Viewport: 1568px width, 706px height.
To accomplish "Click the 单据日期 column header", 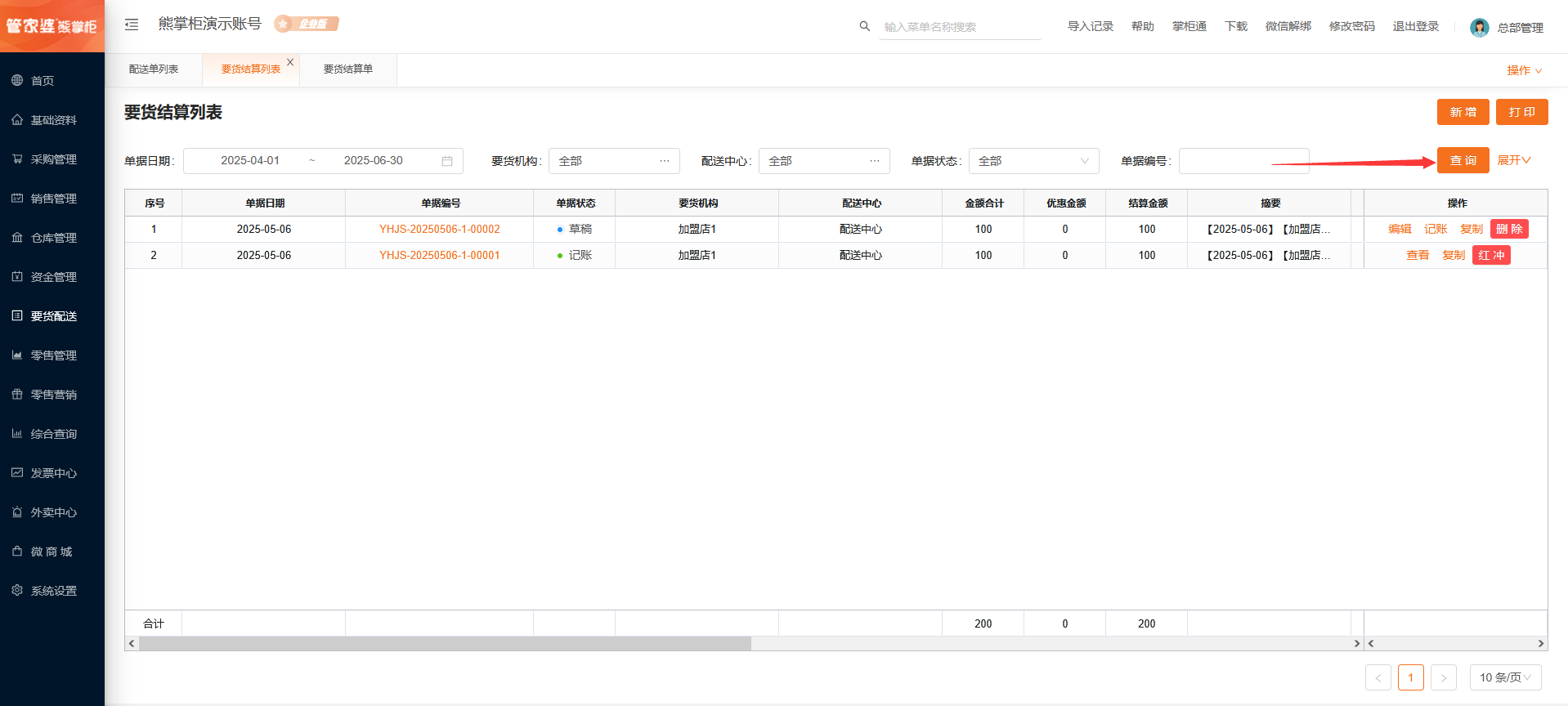I will (265, 203).
